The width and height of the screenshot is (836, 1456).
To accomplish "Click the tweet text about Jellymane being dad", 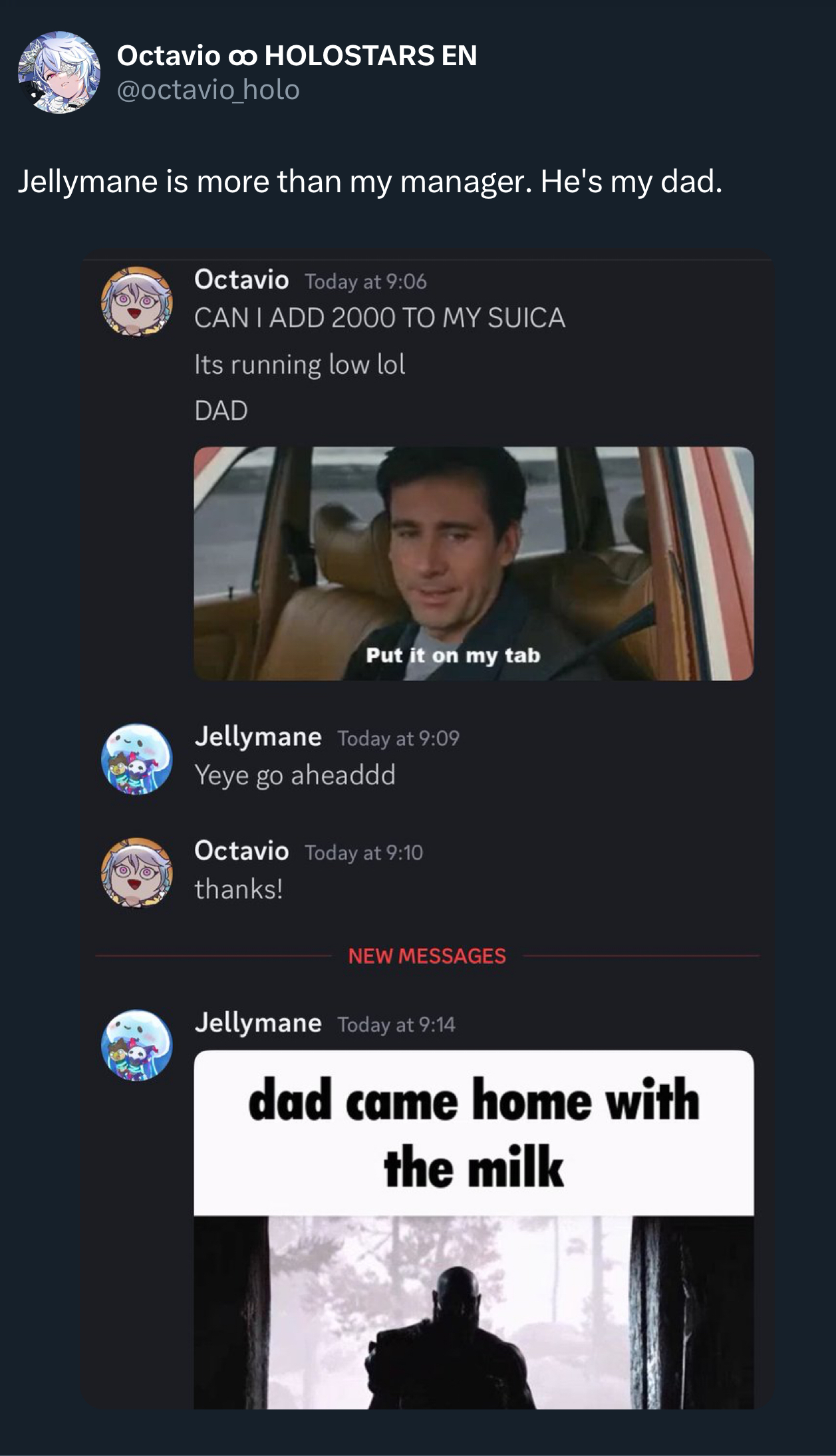I will click(x=370, y=182).
